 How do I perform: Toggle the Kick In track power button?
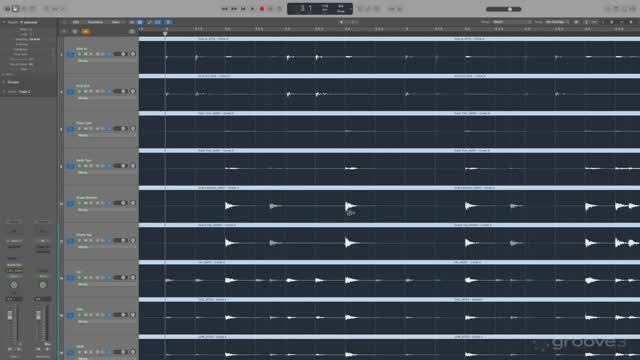point(80,54)
